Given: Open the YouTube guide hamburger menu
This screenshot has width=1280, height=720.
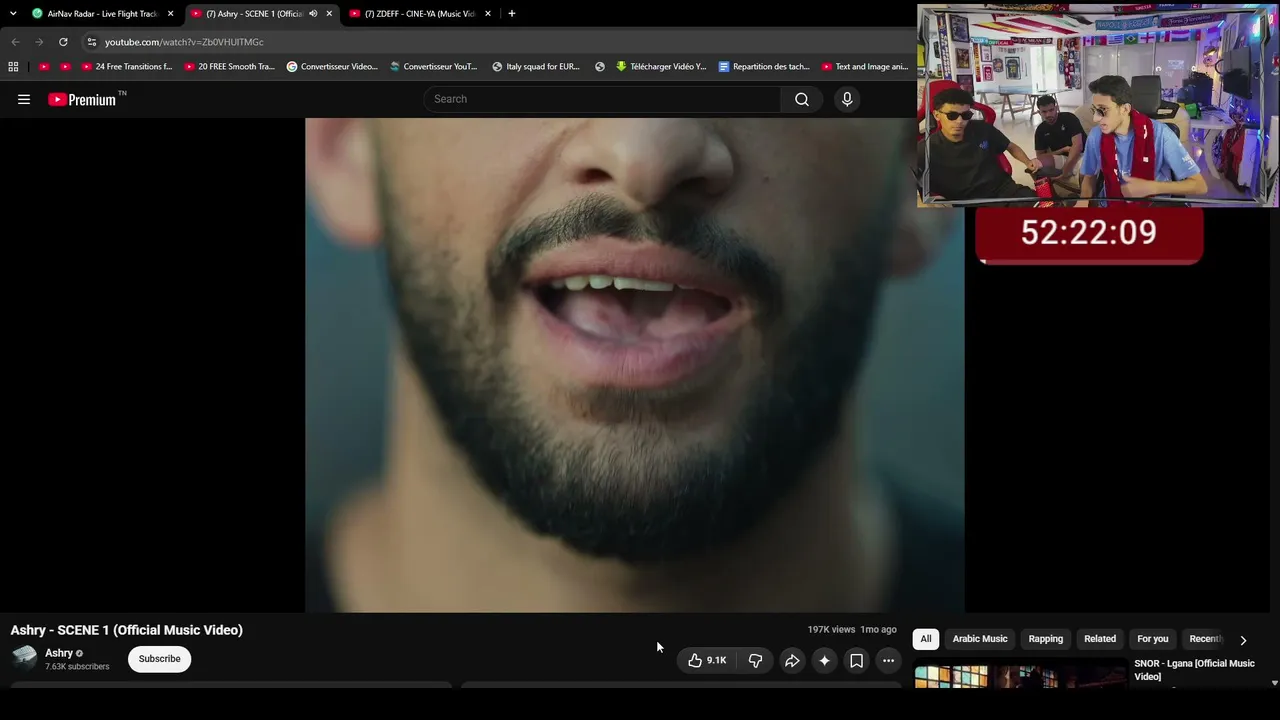Looking at the screenshot, I should (24, 99).
